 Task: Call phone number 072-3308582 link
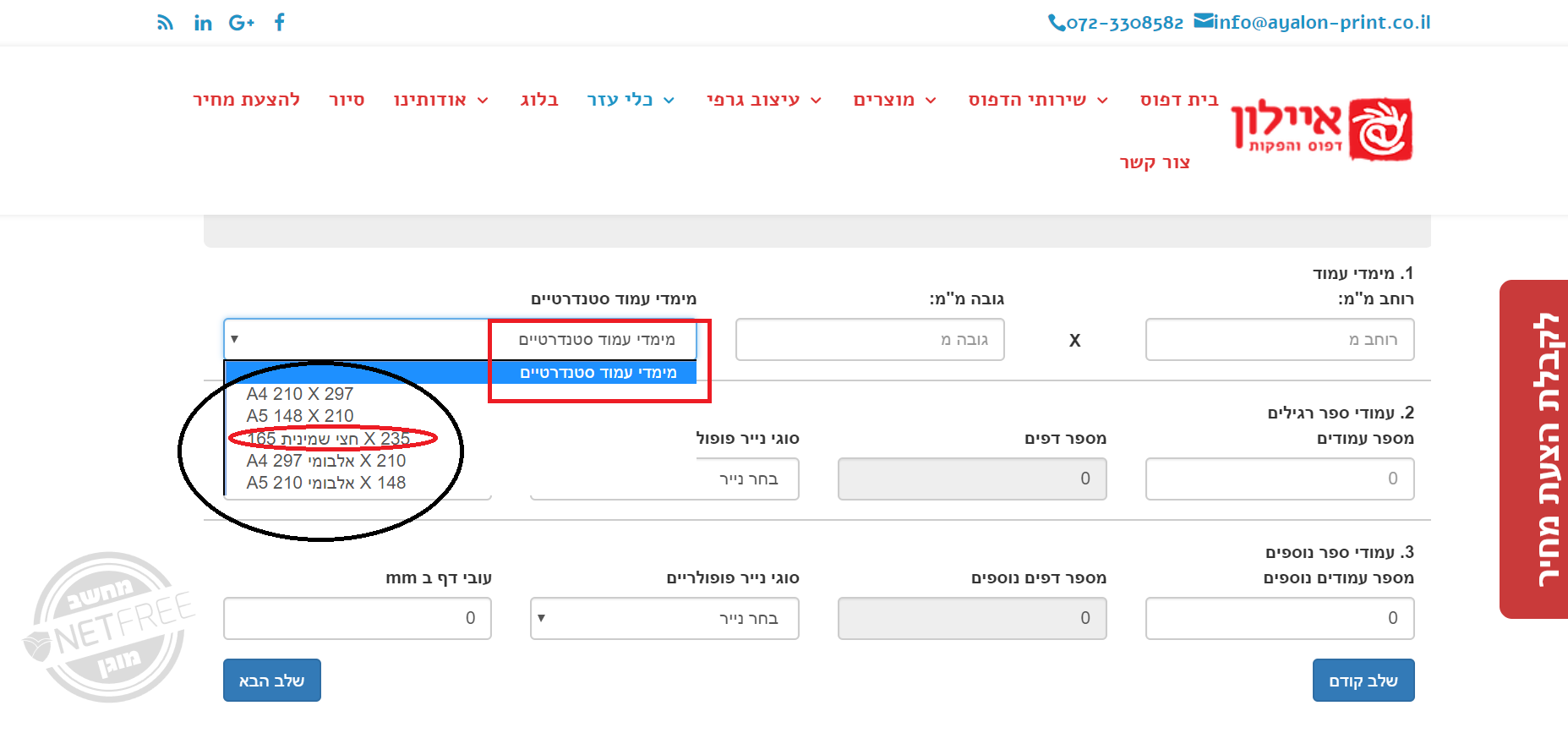tap(1116, 23)
